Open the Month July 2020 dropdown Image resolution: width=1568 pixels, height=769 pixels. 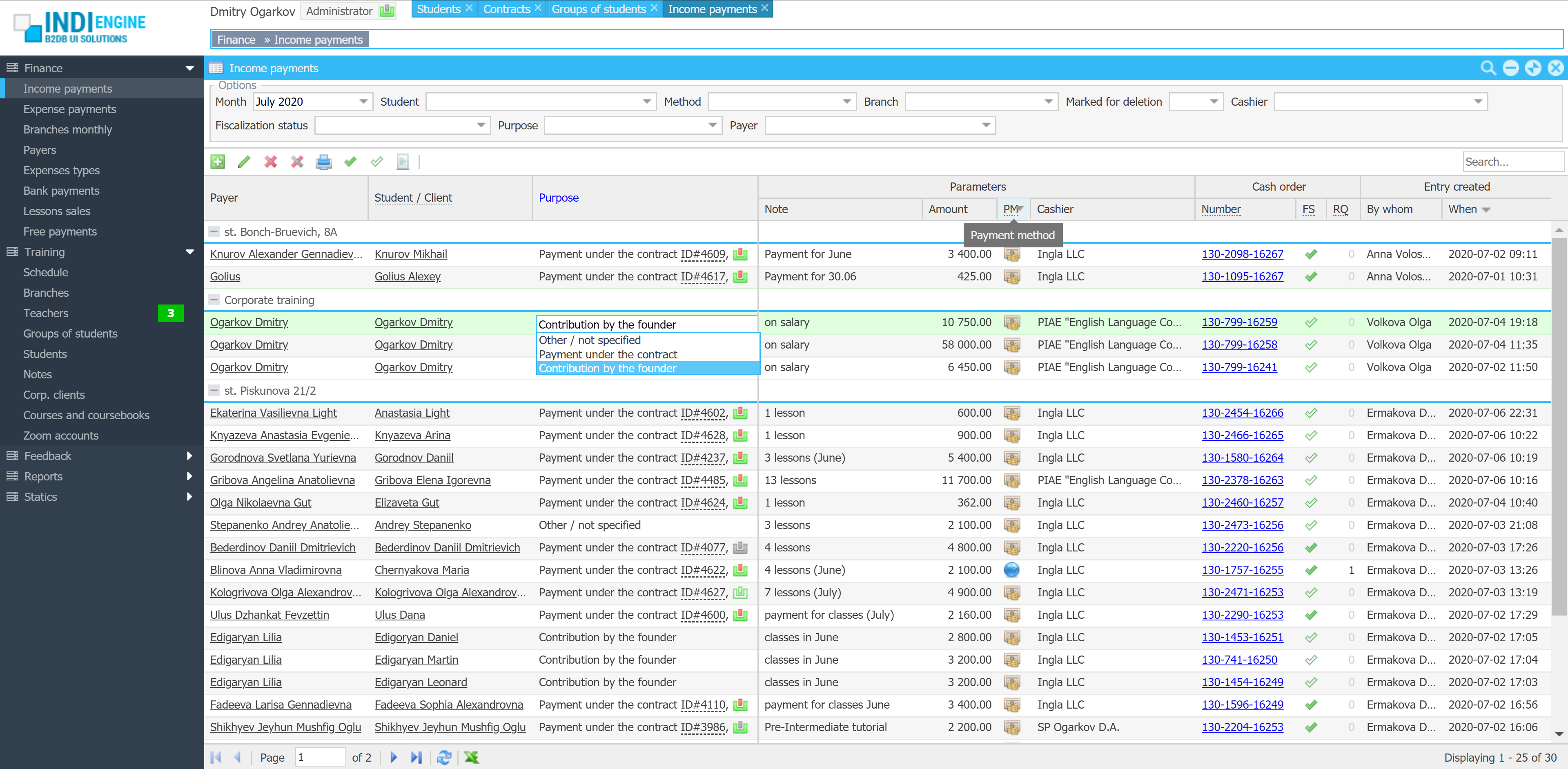point(363,102)
